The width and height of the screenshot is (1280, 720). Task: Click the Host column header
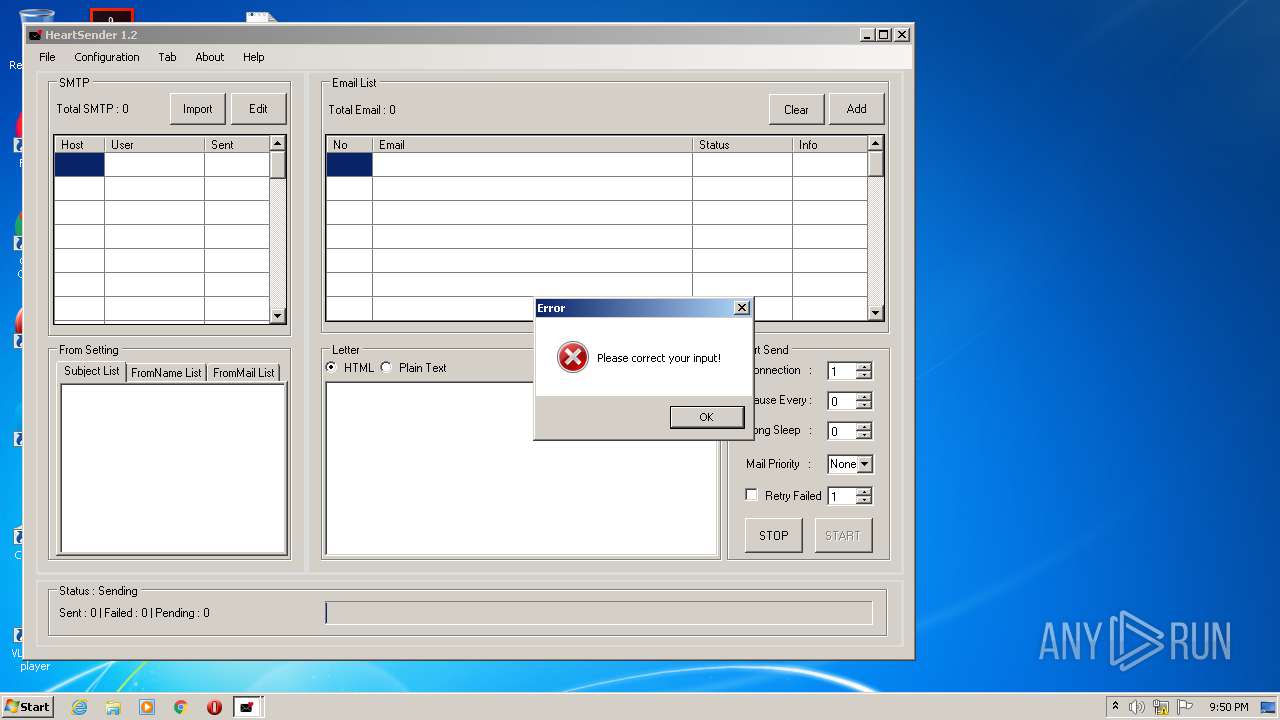79,145
